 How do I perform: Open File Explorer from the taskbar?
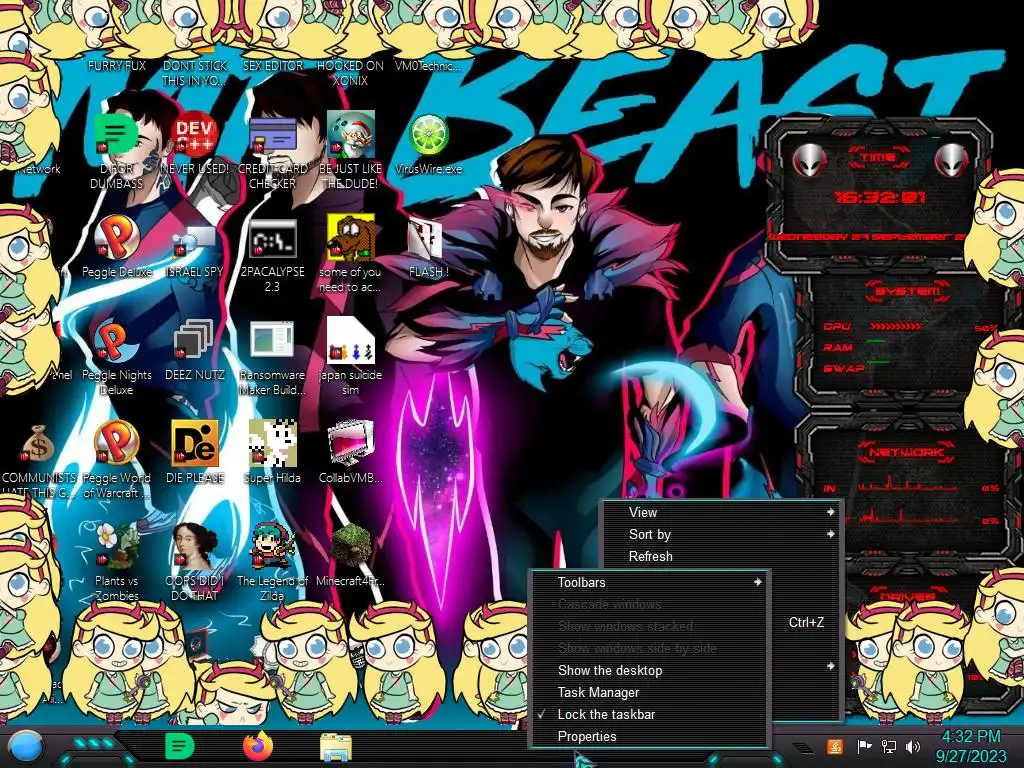336,747
